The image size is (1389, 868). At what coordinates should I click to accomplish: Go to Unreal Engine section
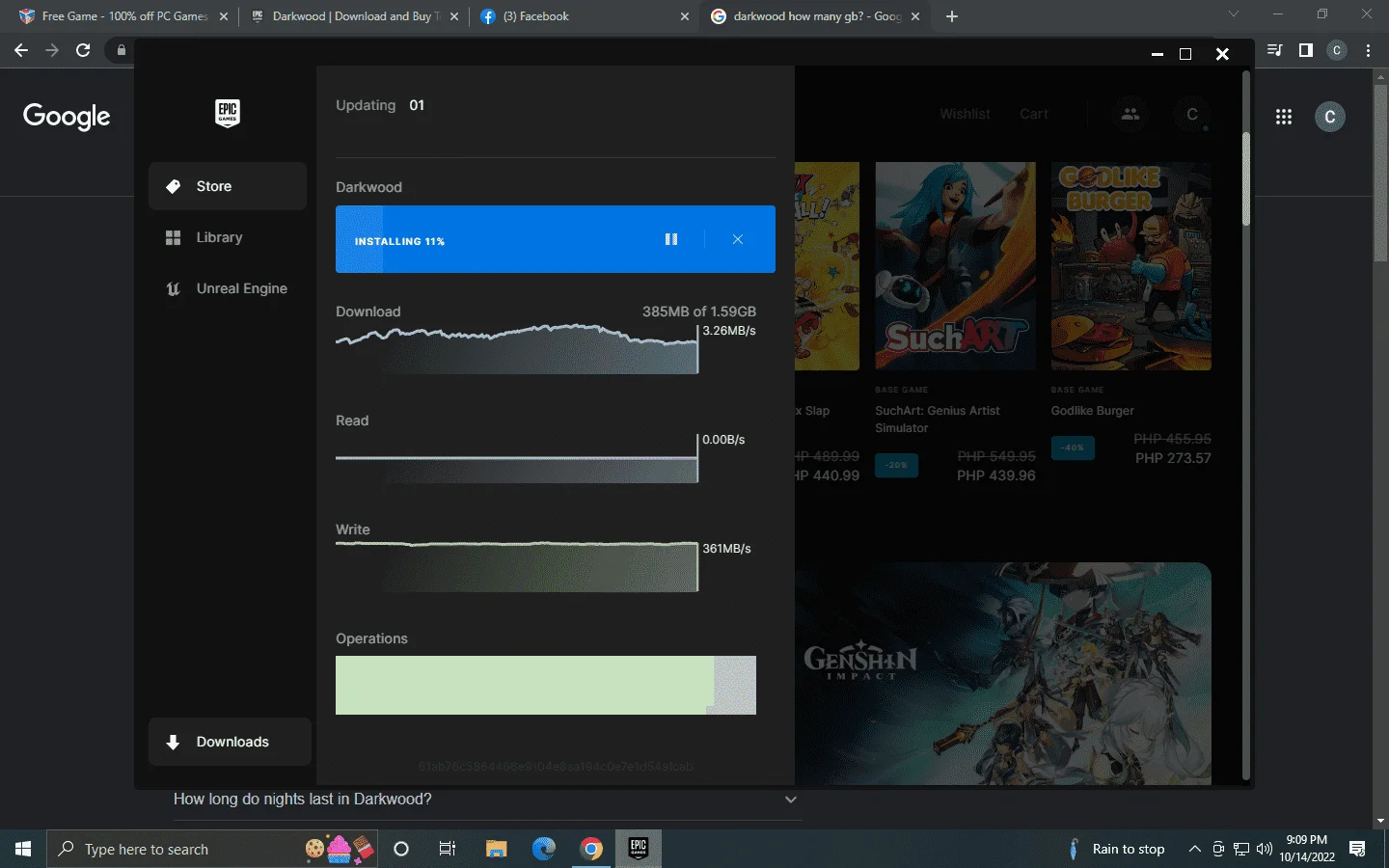click(228, 288)
